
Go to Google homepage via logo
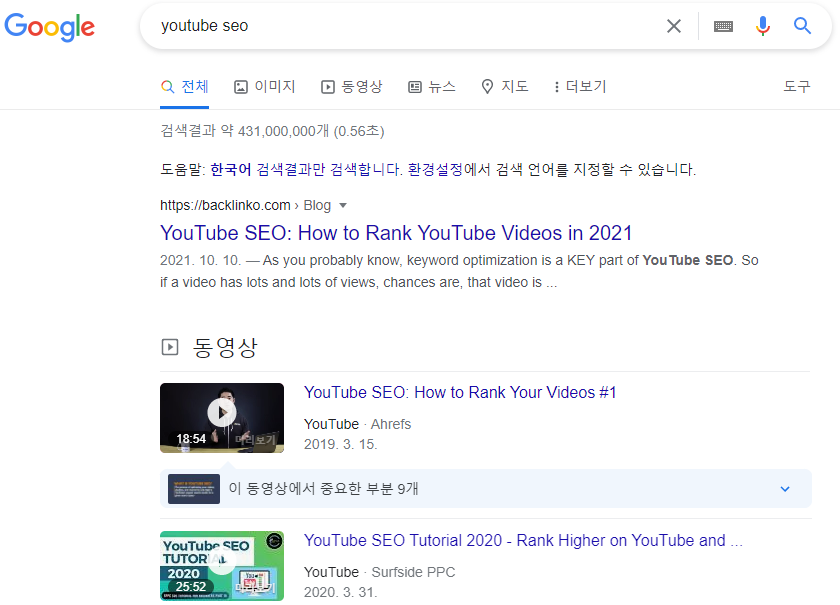click(x=49, y=27)
